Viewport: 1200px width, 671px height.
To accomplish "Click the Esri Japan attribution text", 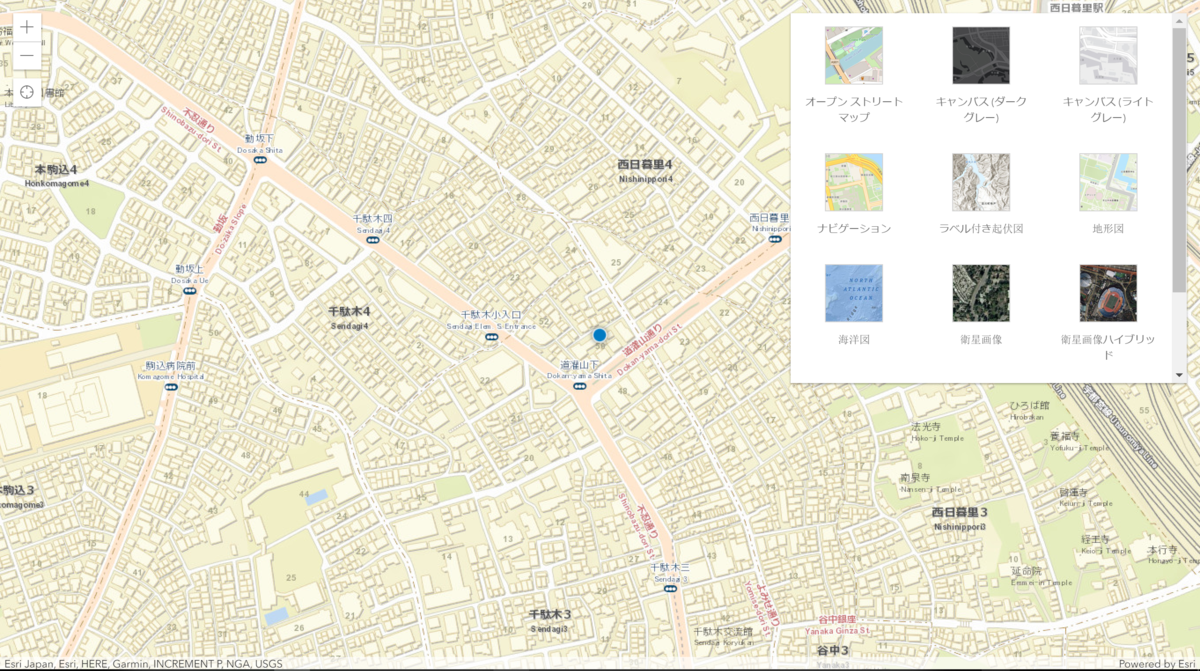I will (x=27, y=664).
